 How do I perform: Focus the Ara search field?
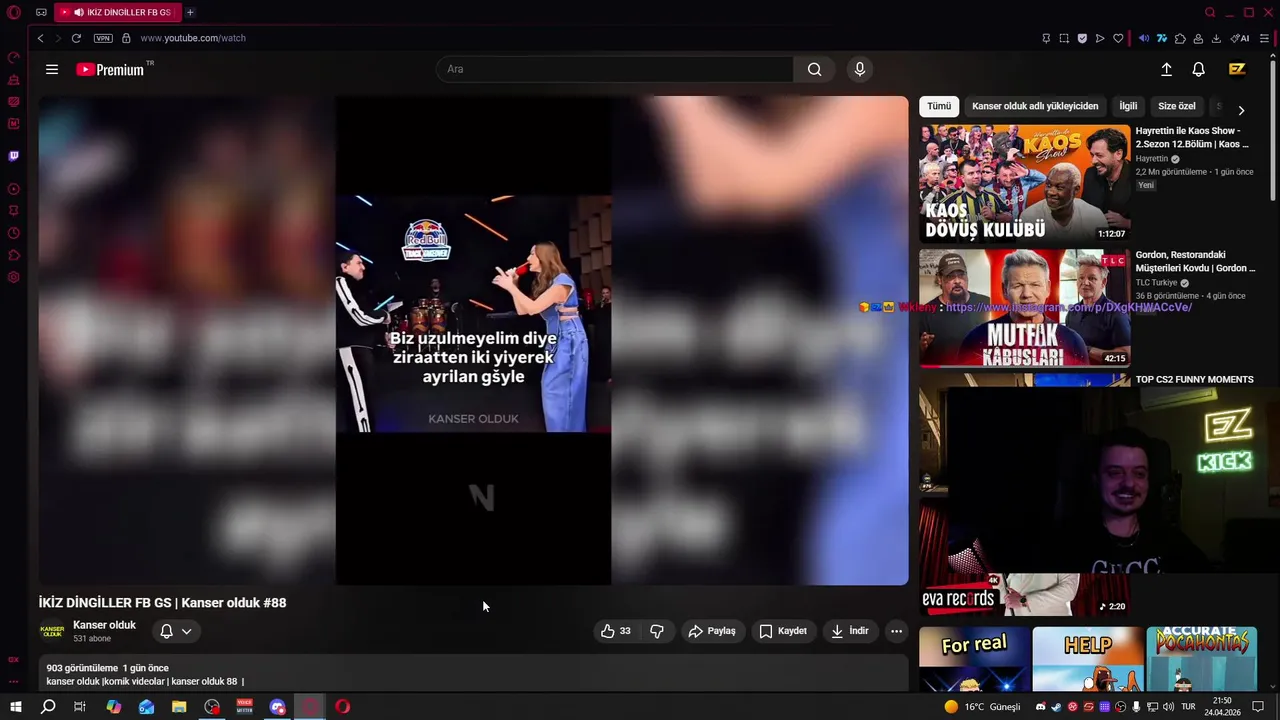[x=615, y=69]
